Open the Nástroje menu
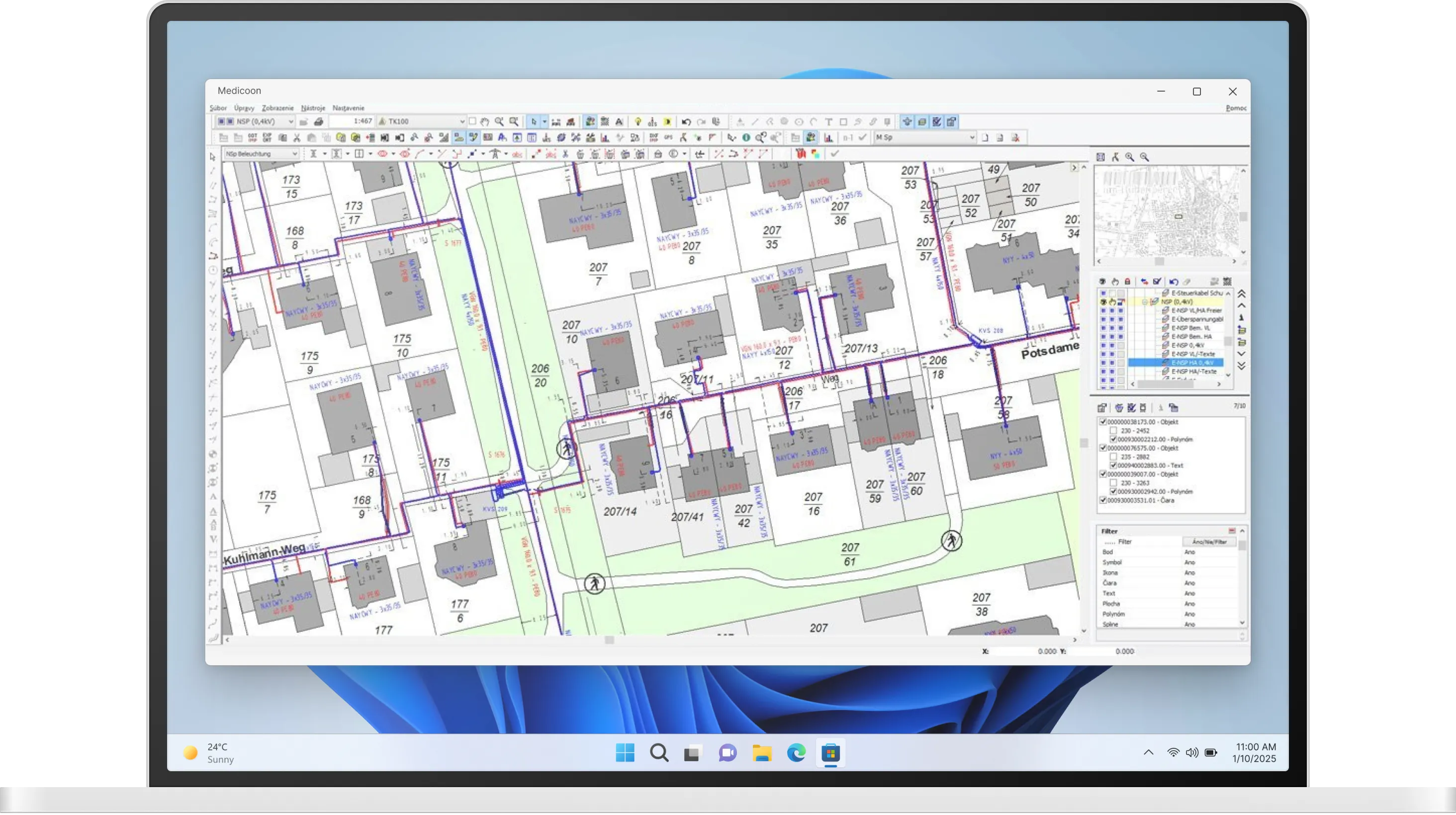Screen dimensions: 1456x815 tap(313, 108)
